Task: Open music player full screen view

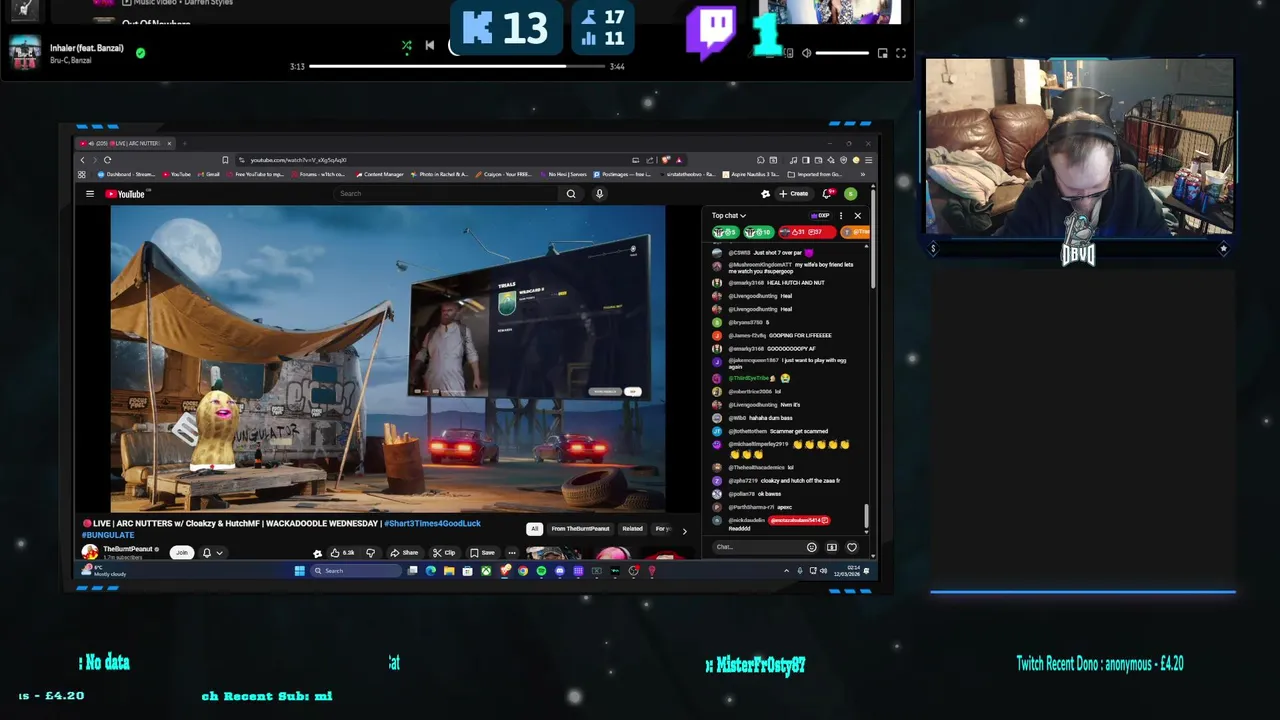Action: [x=901, y=53]
